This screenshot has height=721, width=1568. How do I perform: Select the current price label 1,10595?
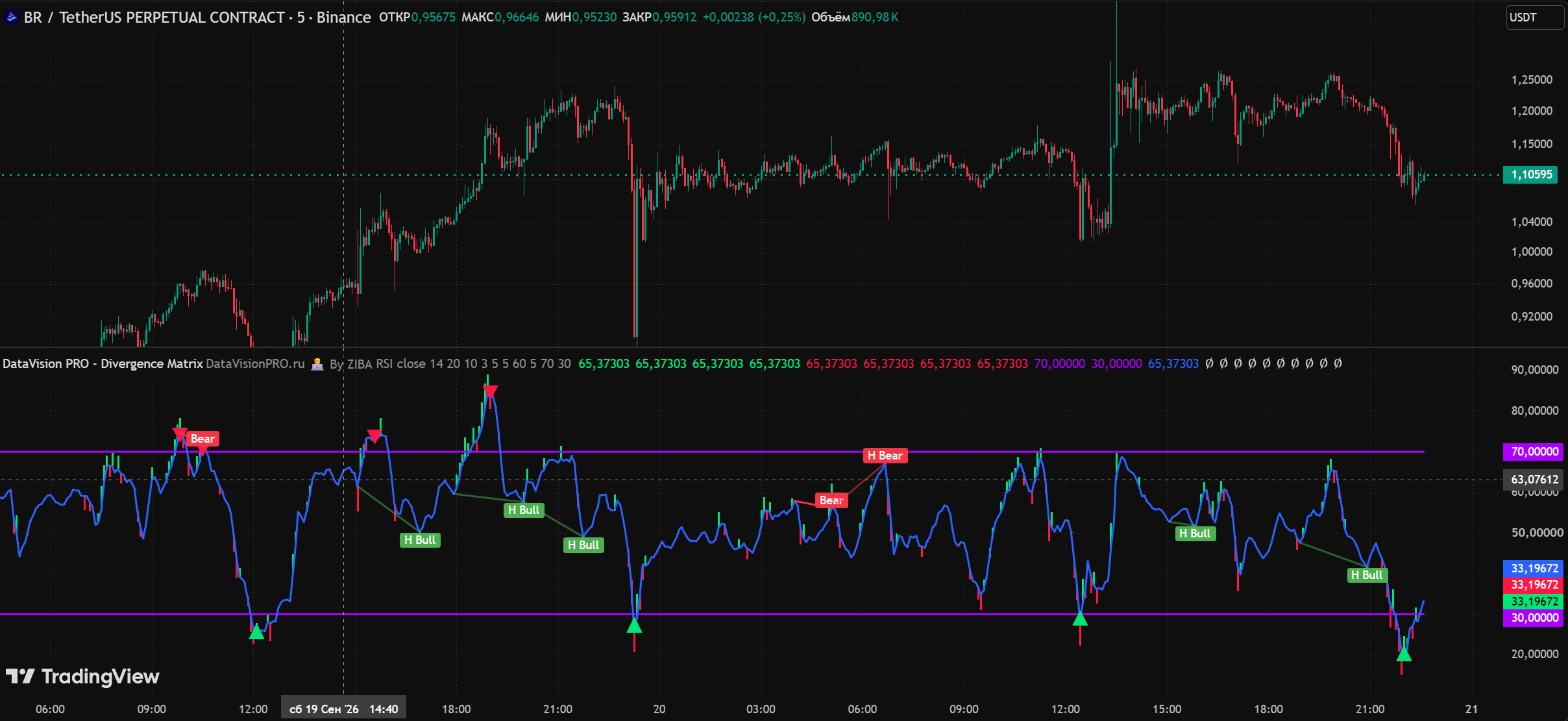tap(1530, 175)
